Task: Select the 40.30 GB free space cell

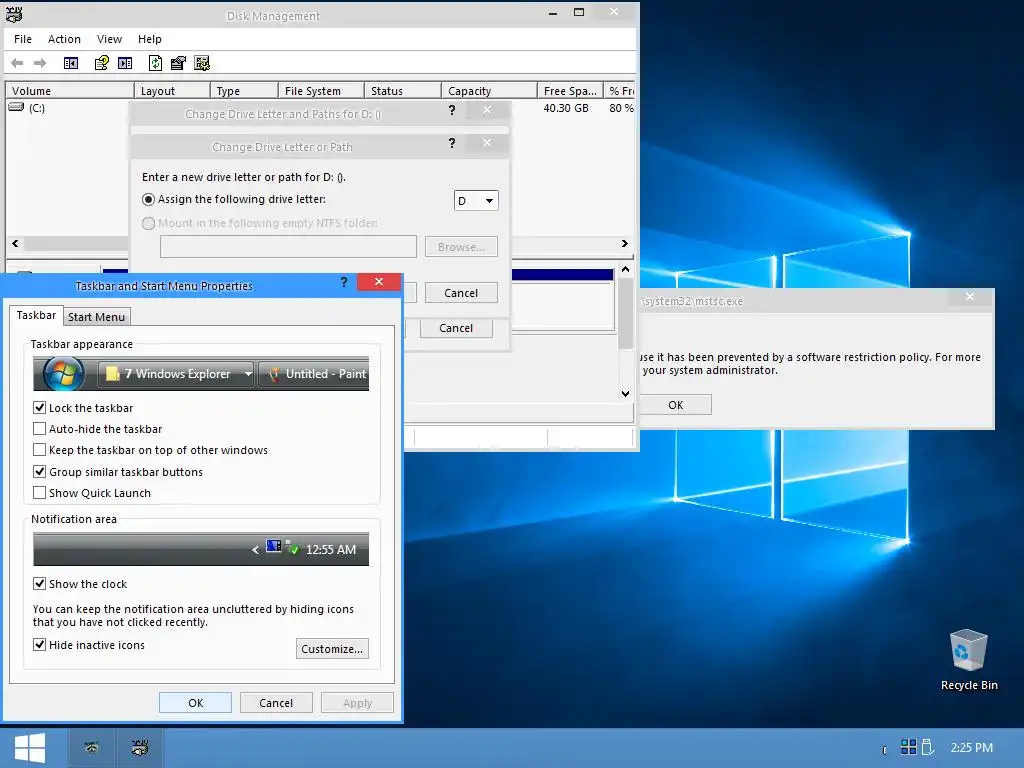Action: (566, 108)
